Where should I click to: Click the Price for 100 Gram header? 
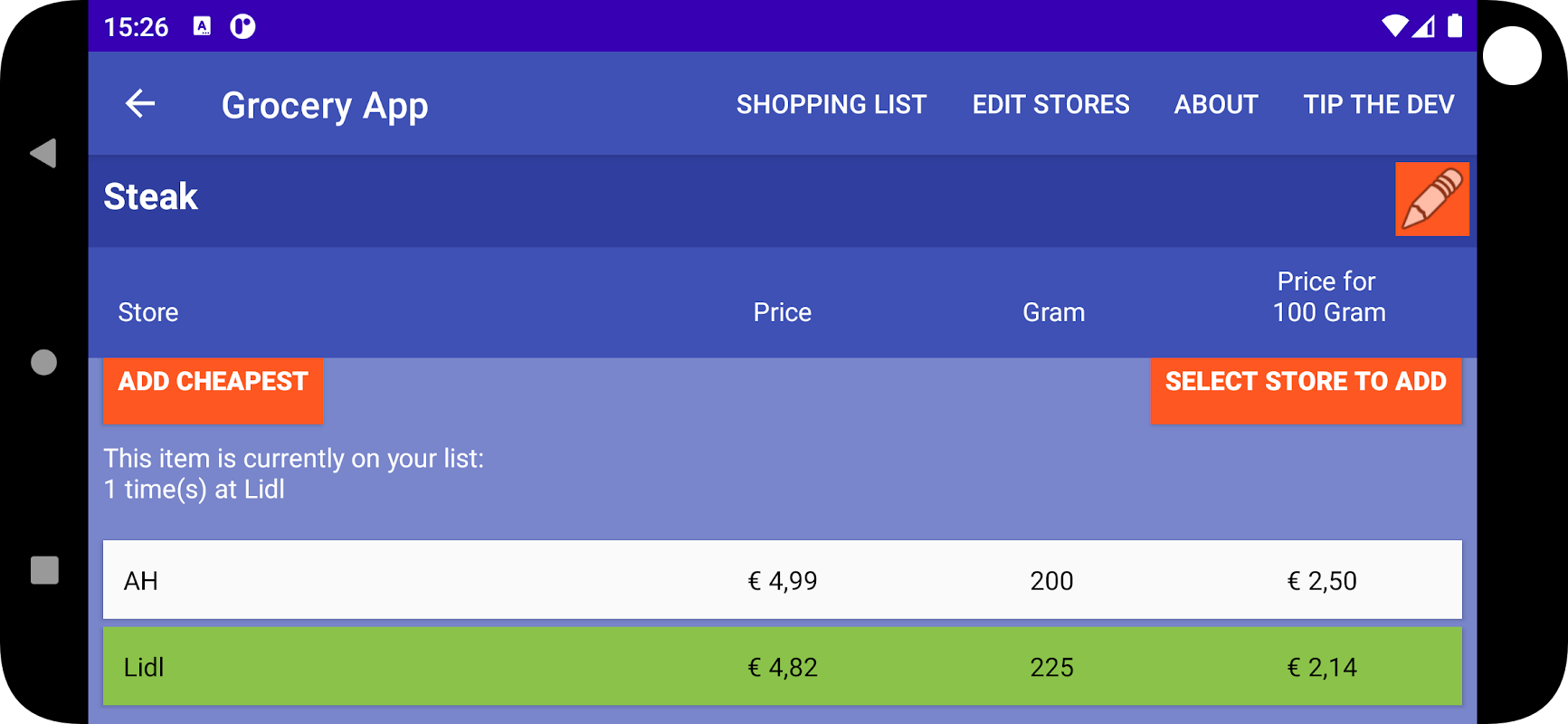pyautogui.click(x=1328, y=297)
